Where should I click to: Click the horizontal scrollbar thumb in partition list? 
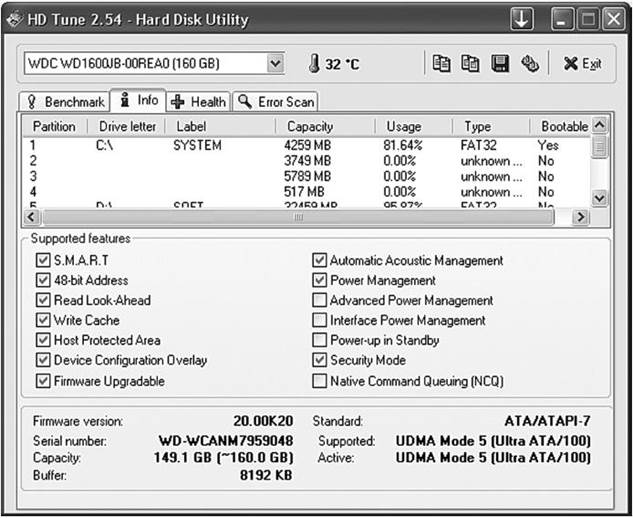[x=298, y=217]
